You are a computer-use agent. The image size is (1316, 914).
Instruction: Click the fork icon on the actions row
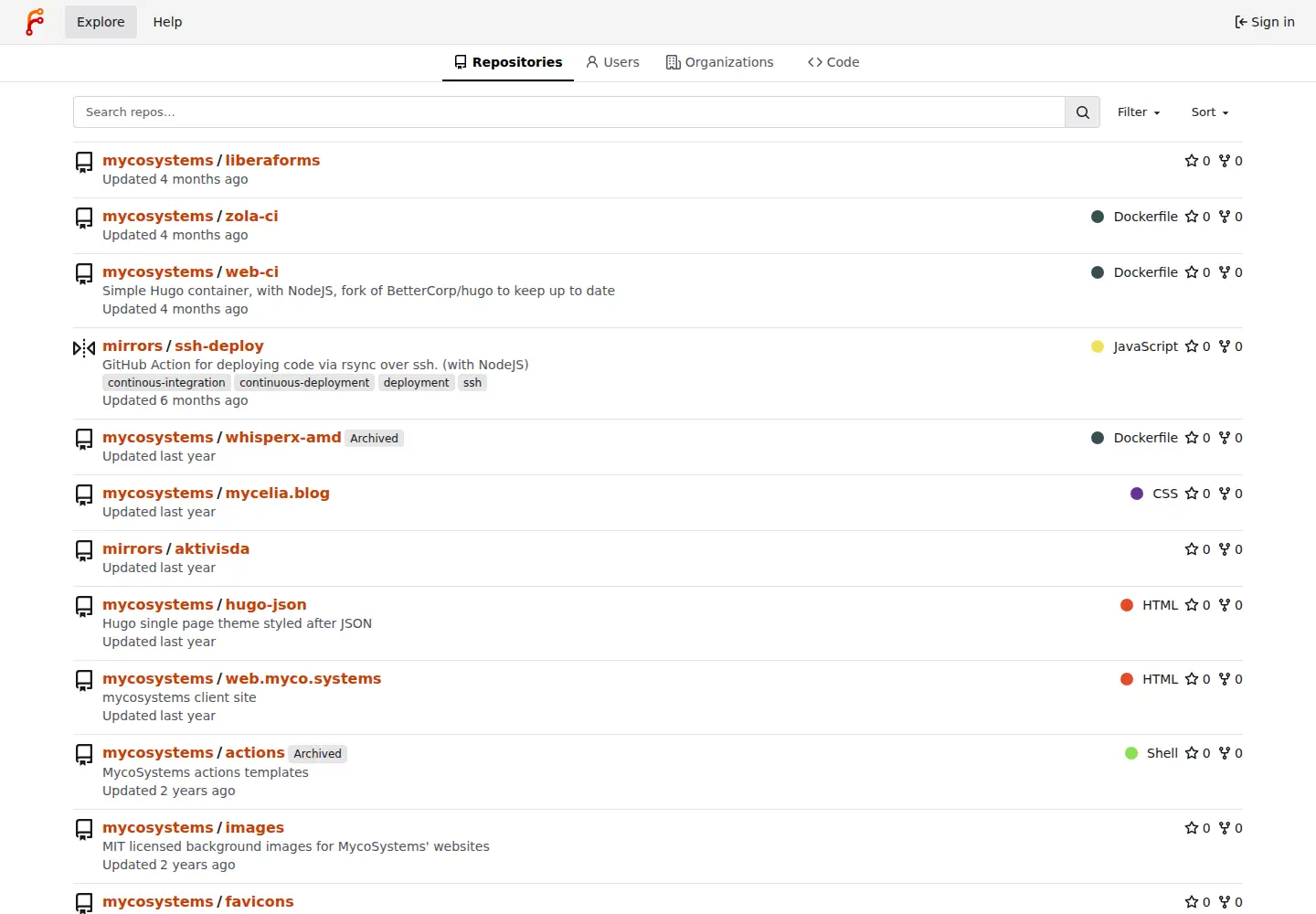(x=1225, y=753)
